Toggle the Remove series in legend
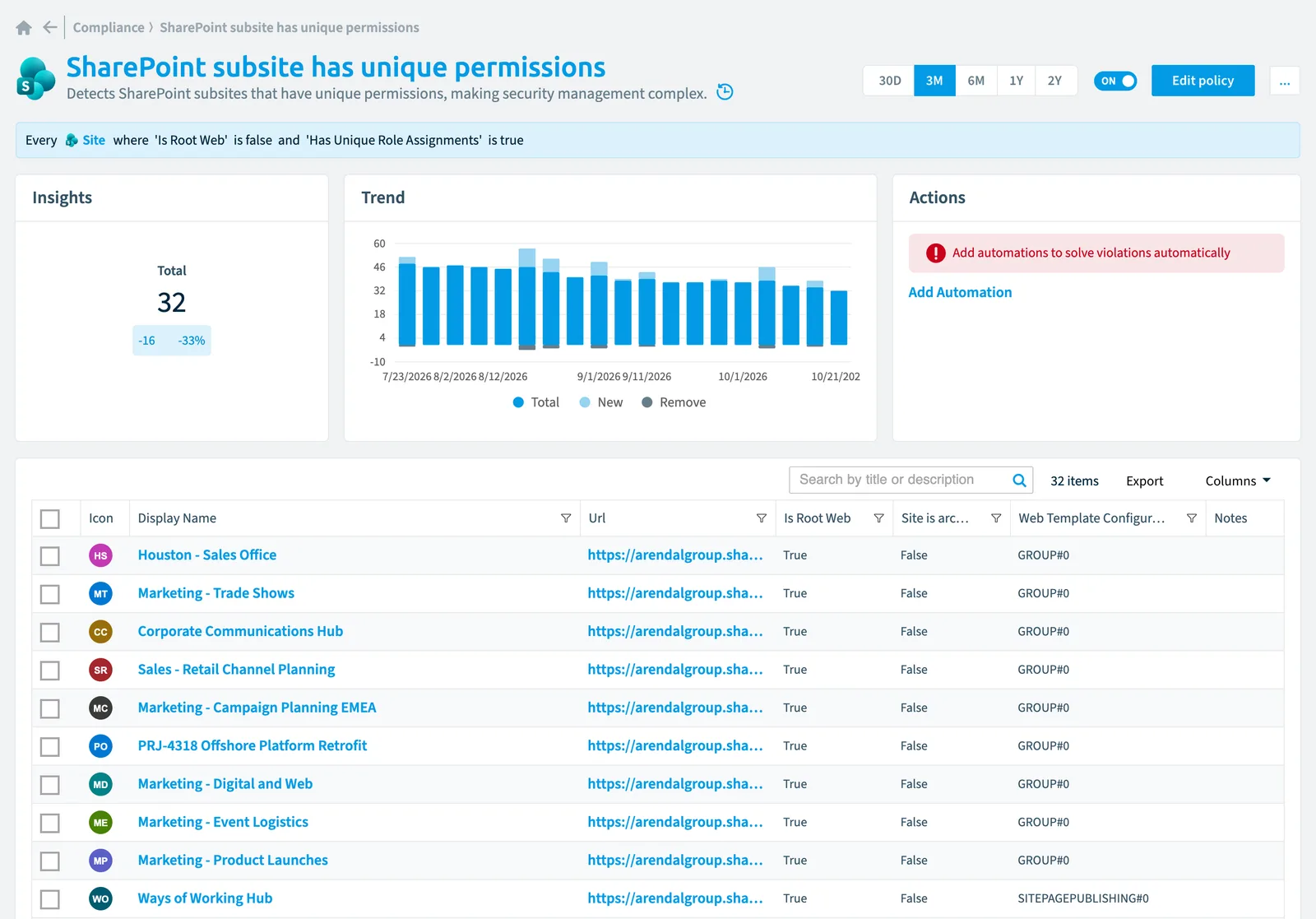1316x919 pixels. click(674, 402)
